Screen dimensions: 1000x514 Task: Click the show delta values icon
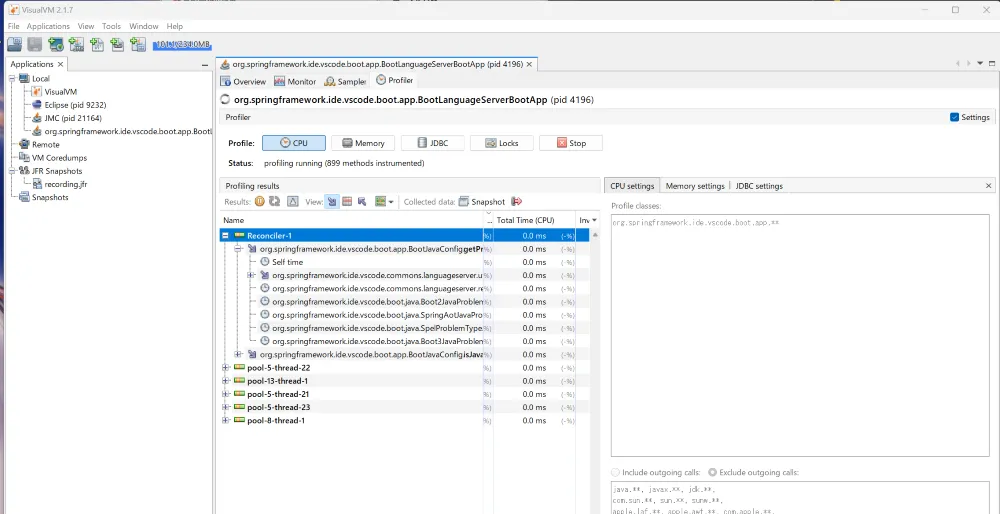(293, 202)
